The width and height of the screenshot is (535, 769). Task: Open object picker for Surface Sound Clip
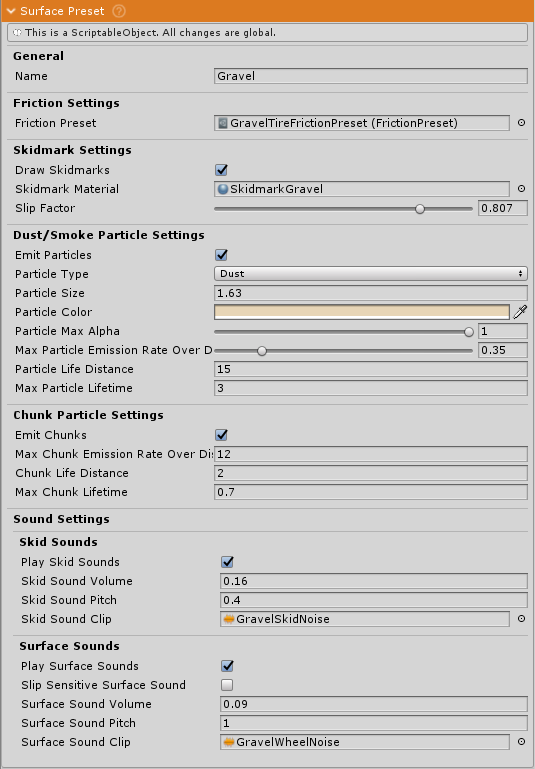(x=521, y=742)
